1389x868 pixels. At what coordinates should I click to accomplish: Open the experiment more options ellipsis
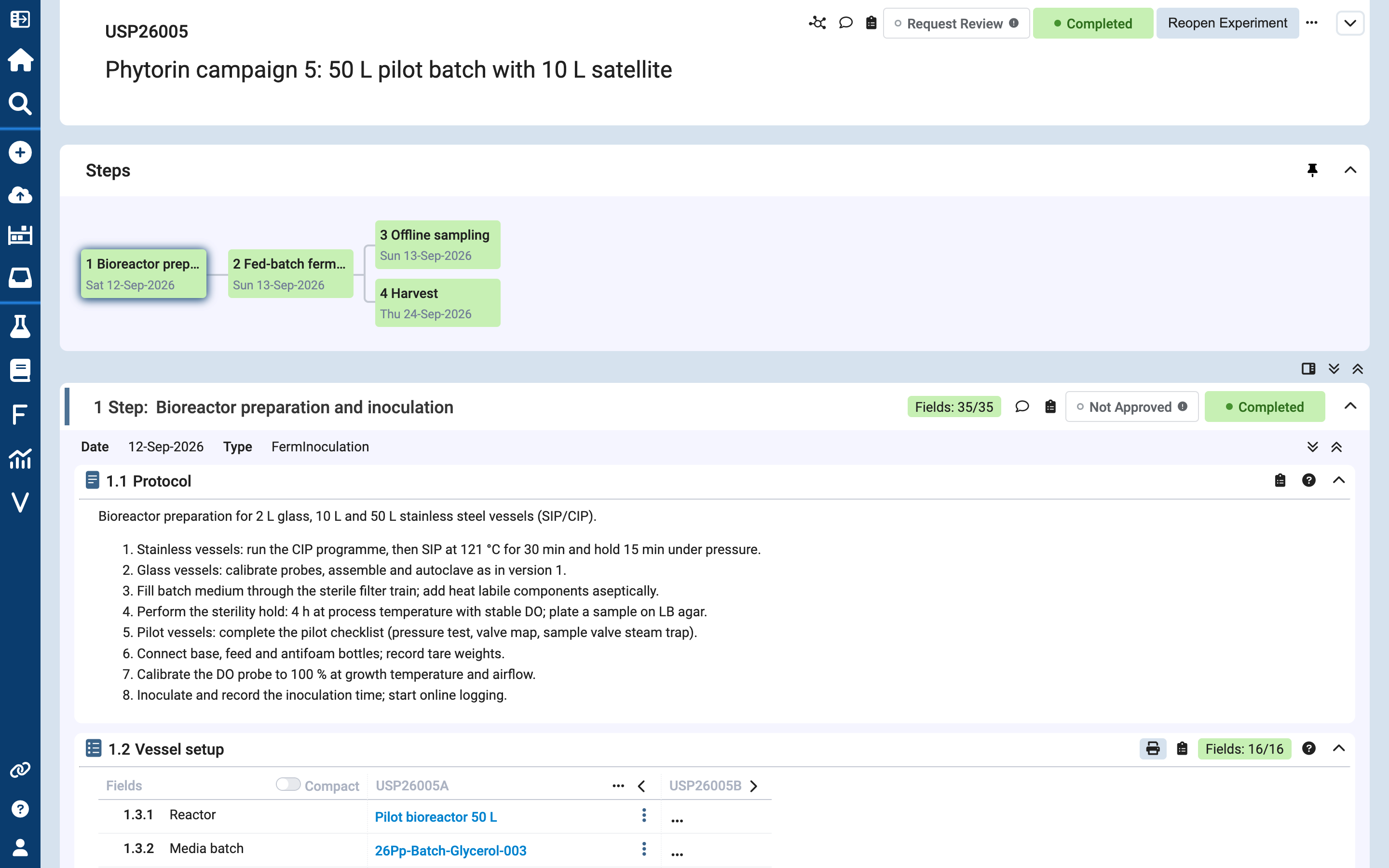tap(1311, 23)
